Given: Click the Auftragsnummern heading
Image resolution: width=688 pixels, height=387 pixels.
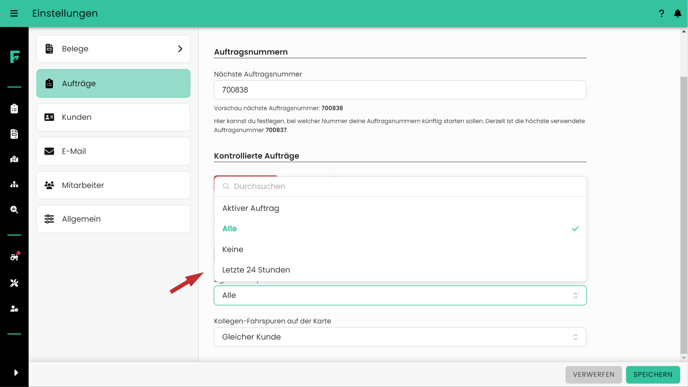Looking at the screenshot, I should (x=251, y=52).
